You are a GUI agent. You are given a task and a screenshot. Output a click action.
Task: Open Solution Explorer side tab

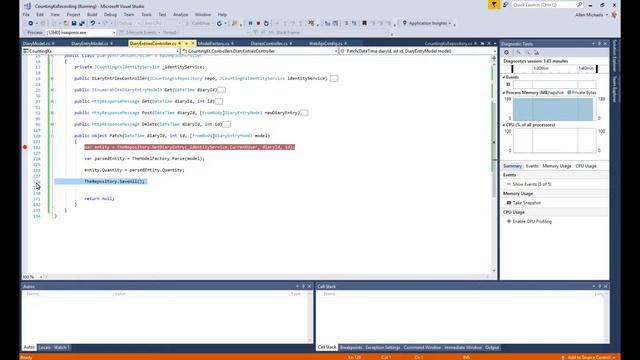coord(614,56)
